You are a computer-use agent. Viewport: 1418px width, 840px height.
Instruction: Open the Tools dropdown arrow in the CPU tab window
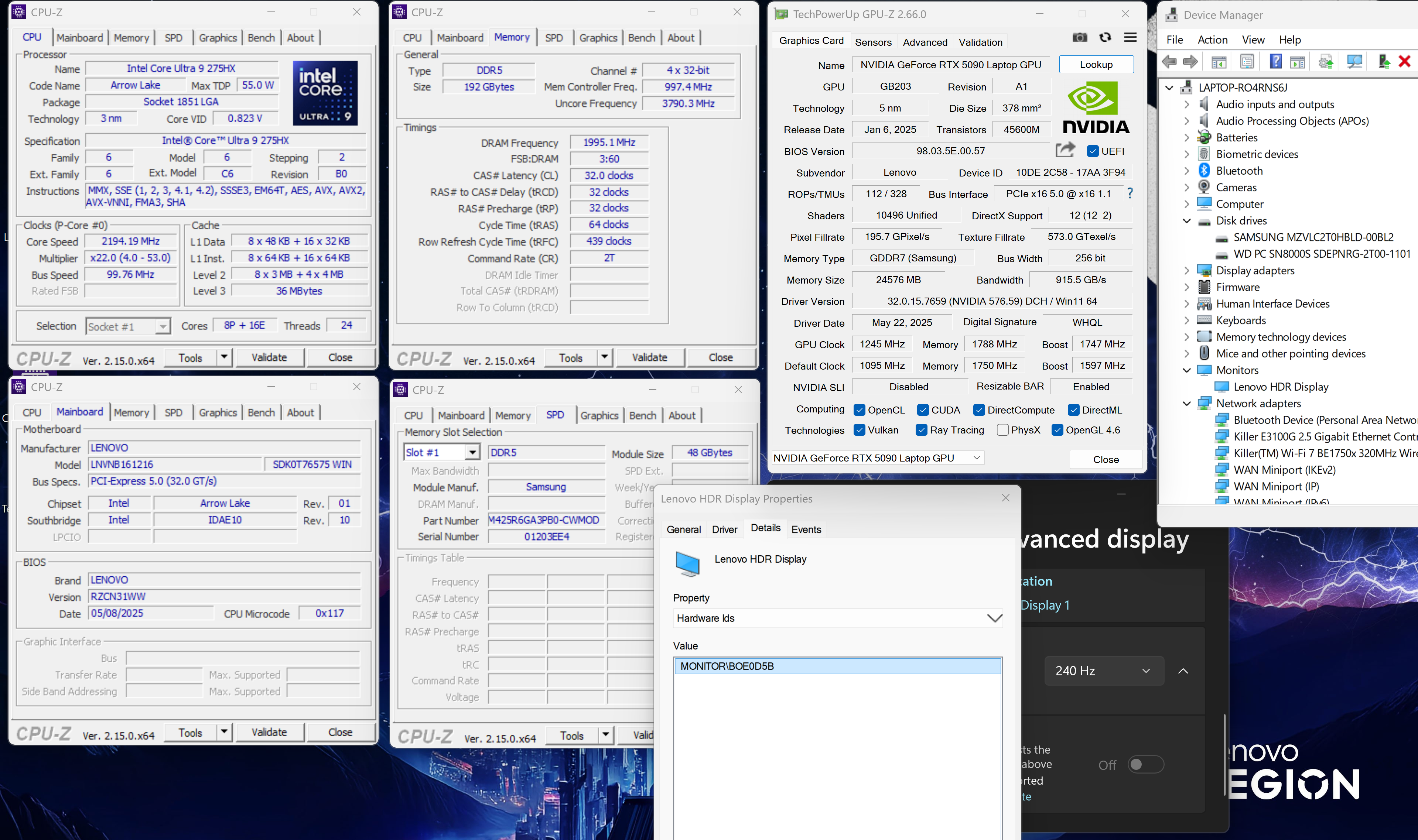(224, 357)
